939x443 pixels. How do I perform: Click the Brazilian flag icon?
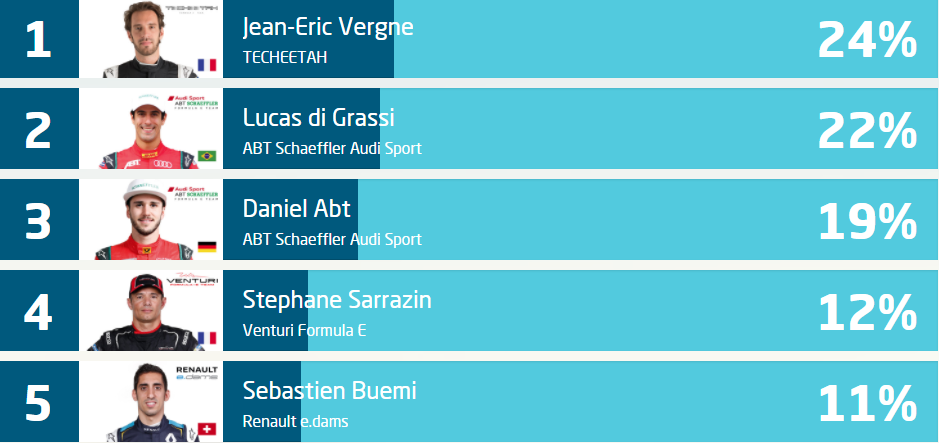[207, 156]
